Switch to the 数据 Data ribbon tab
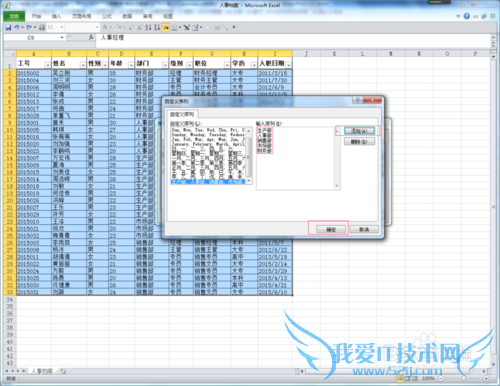The height and width of the screenshot is (386, 500). (x=127, y=16)
